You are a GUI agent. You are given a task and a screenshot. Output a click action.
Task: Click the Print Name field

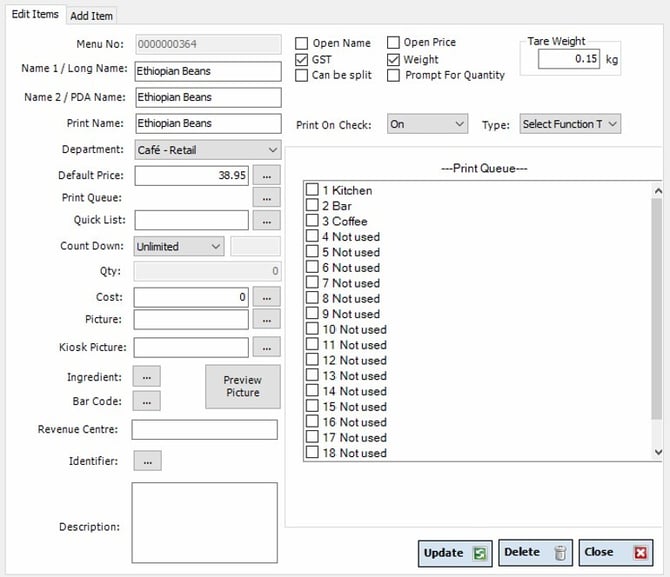pyautogui.click(x=208, y=124)
